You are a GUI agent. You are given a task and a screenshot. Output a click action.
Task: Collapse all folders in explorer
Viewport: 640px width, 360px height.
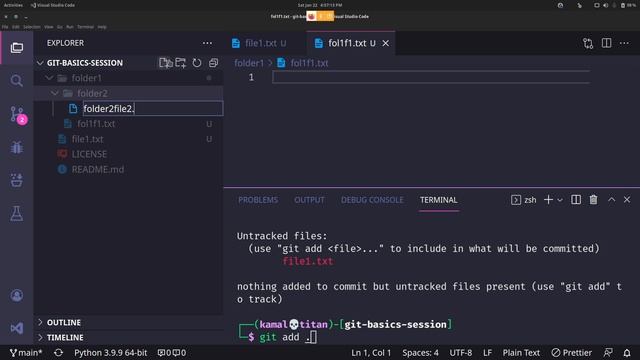click(213, 63)
